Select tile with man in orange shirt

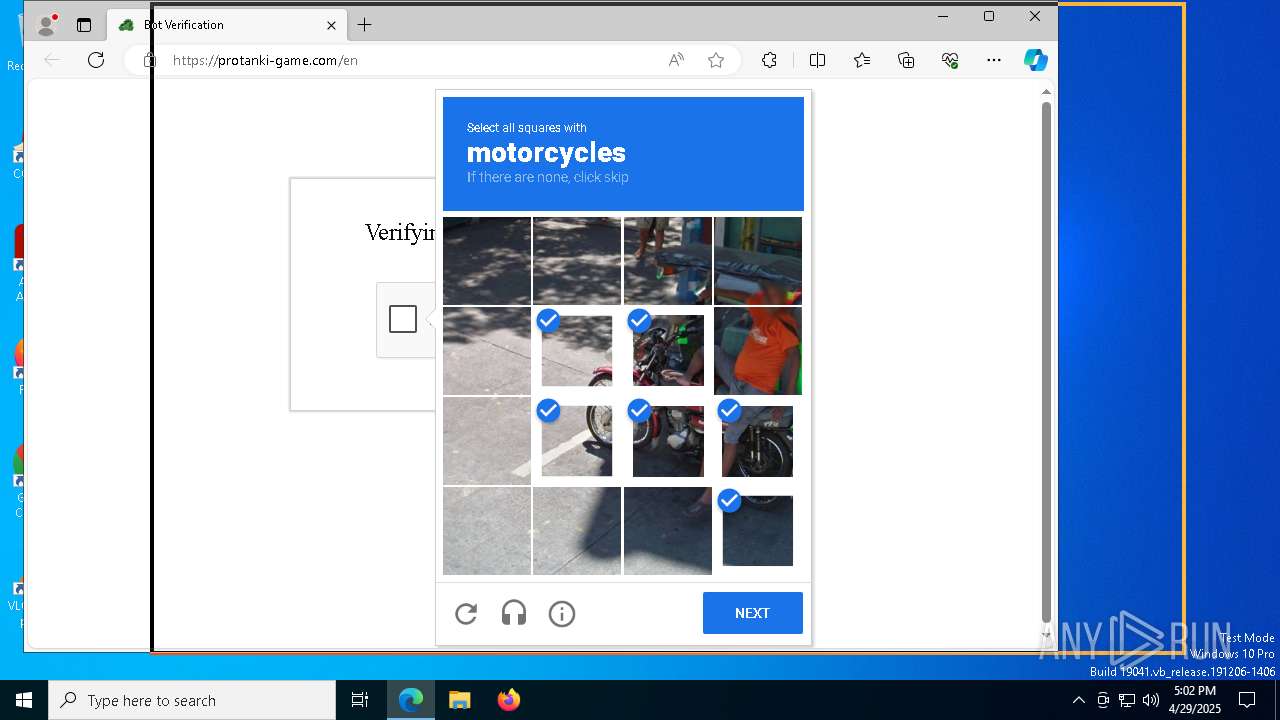758,351
